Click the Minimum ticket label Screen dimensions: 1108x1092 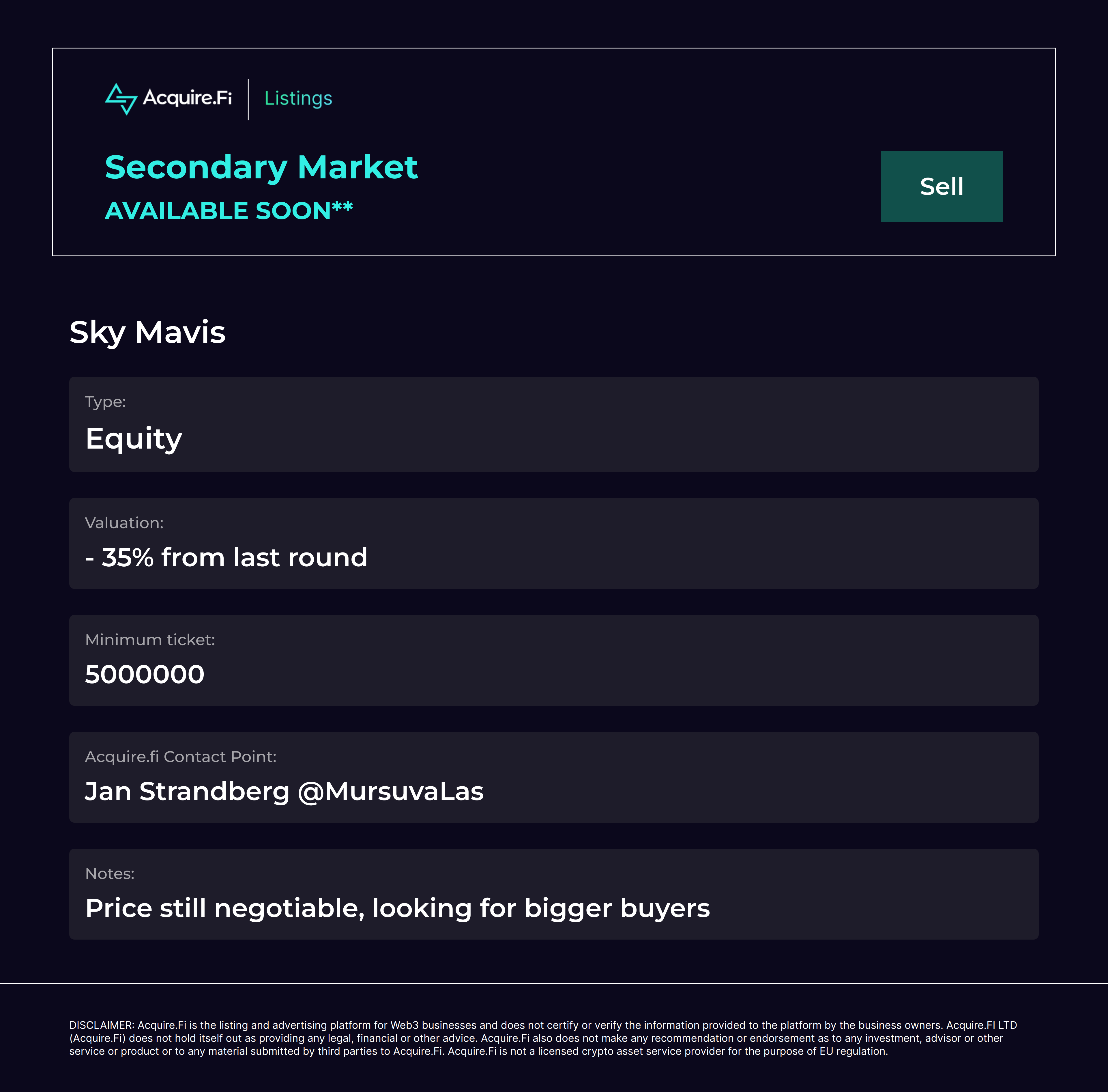pos(149,640)
